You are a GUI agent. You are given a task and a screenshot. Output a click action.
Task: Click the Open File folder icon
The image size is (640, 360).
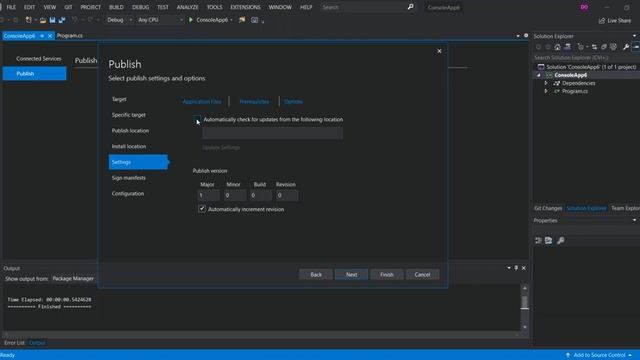[43, 20]
